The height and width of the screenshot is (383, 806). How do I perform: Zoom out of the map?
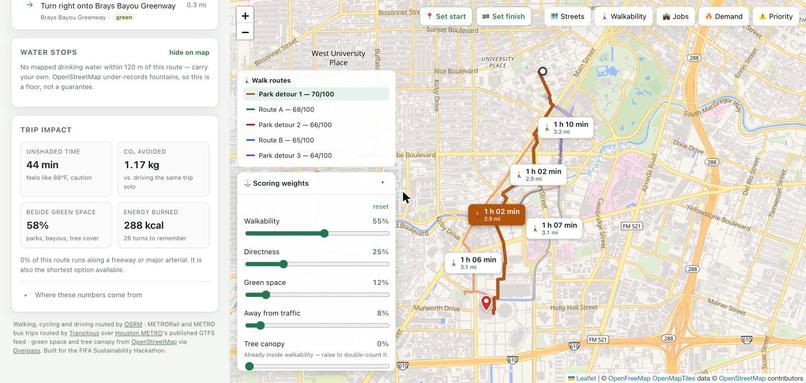(x=245, y=32)
